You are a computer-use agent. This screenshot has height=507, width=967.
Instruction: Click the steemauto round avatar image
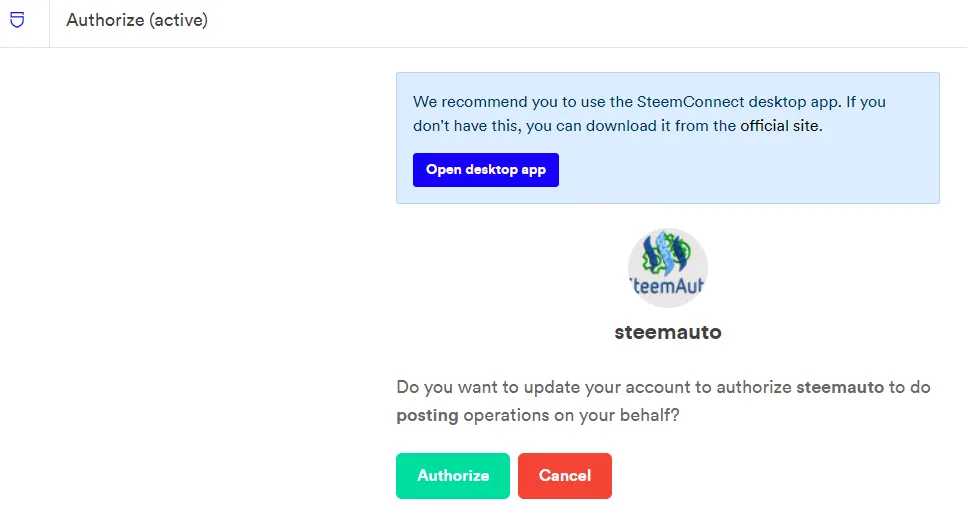click(667, 268)
